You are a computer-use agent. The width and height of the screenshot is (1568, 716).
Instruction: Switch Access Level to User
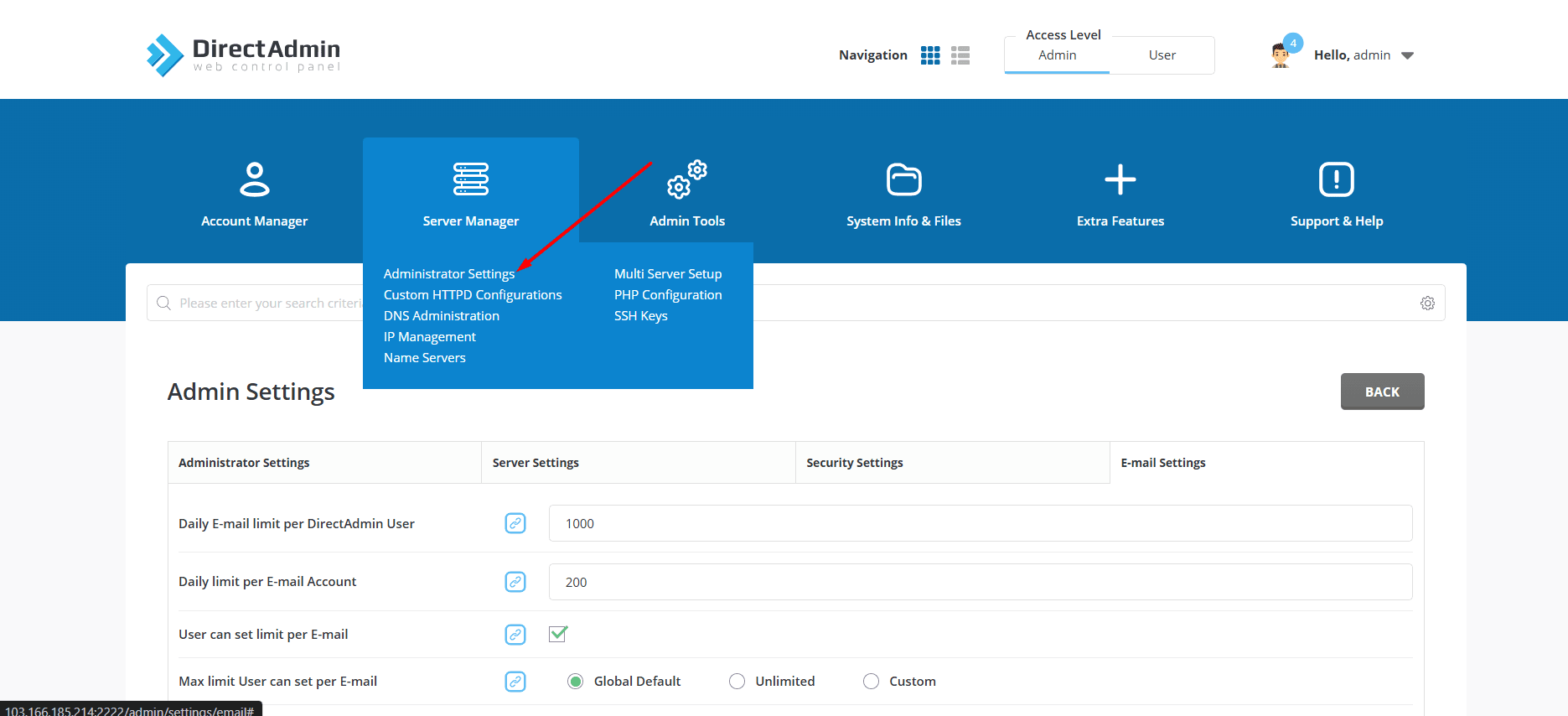[1162, 55]
